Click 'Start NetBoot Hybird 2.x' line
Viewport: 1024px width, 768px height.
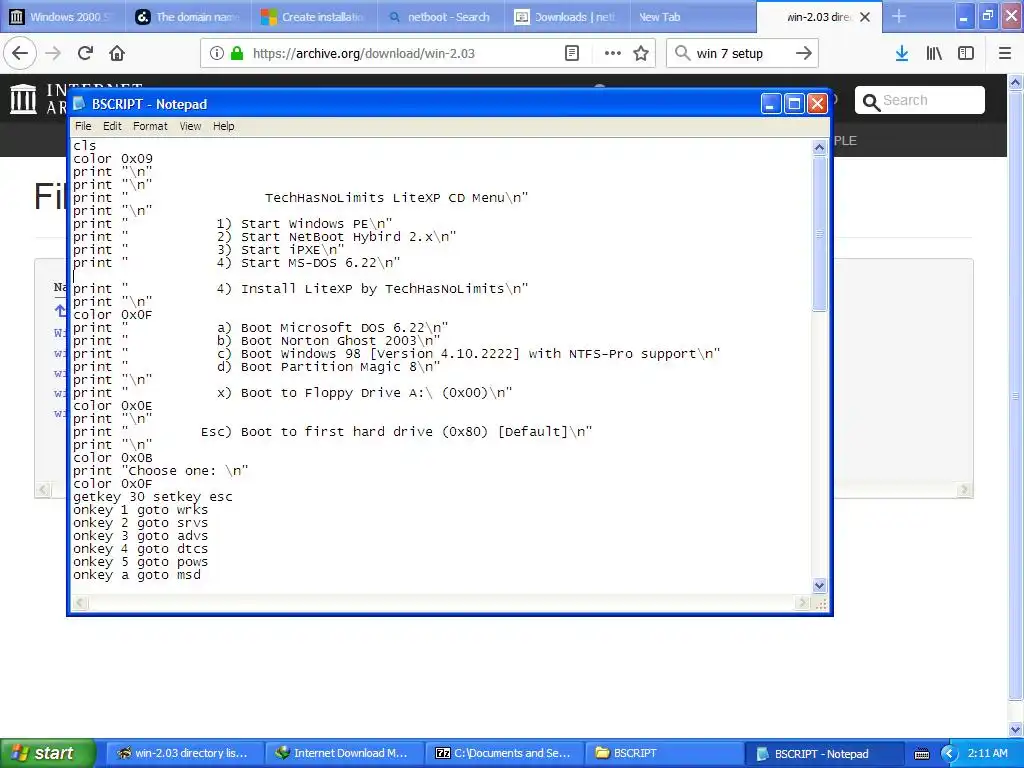coord(264,237)
